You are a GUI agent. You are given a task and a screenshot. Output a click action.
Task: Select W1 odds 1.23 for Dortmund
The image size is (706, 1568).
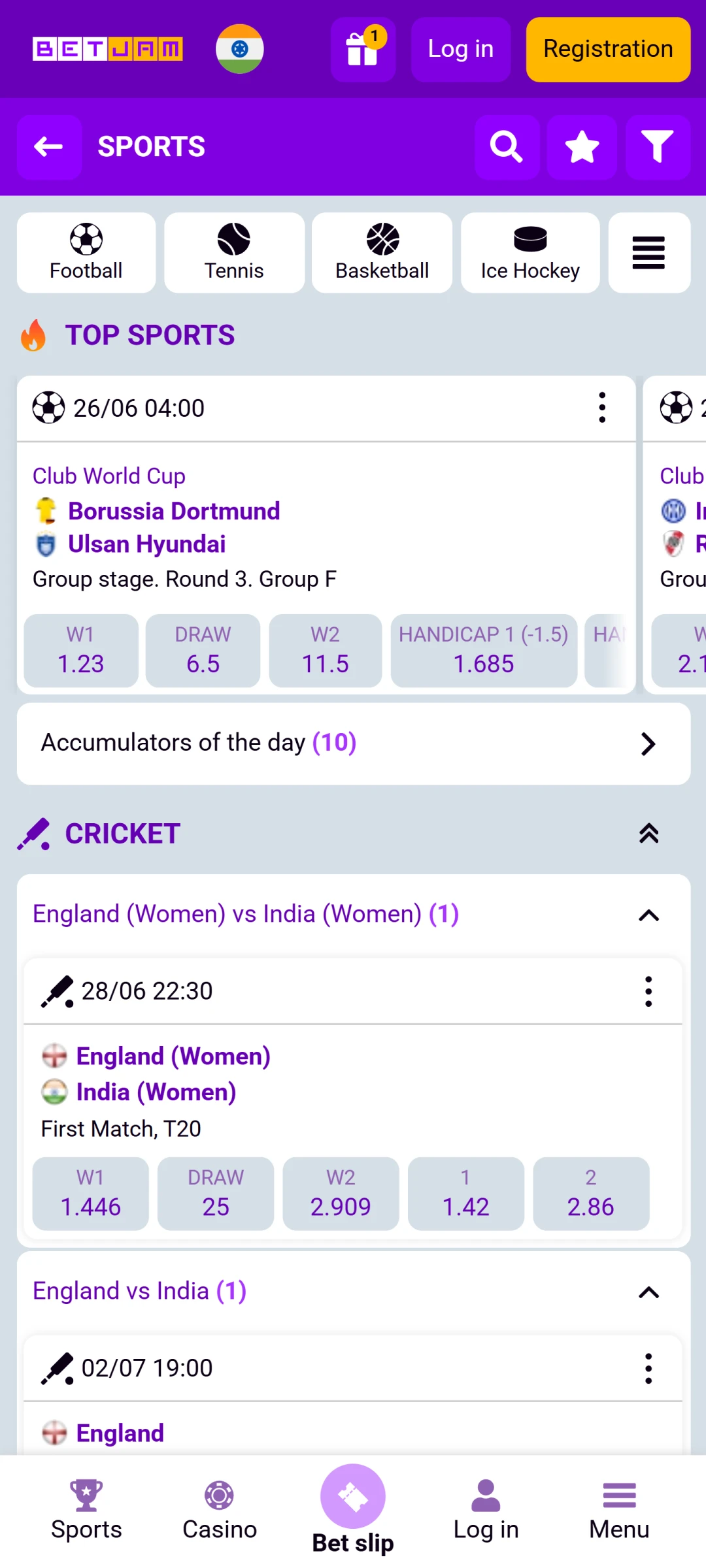pyautogui.click(x=81, y=651)
